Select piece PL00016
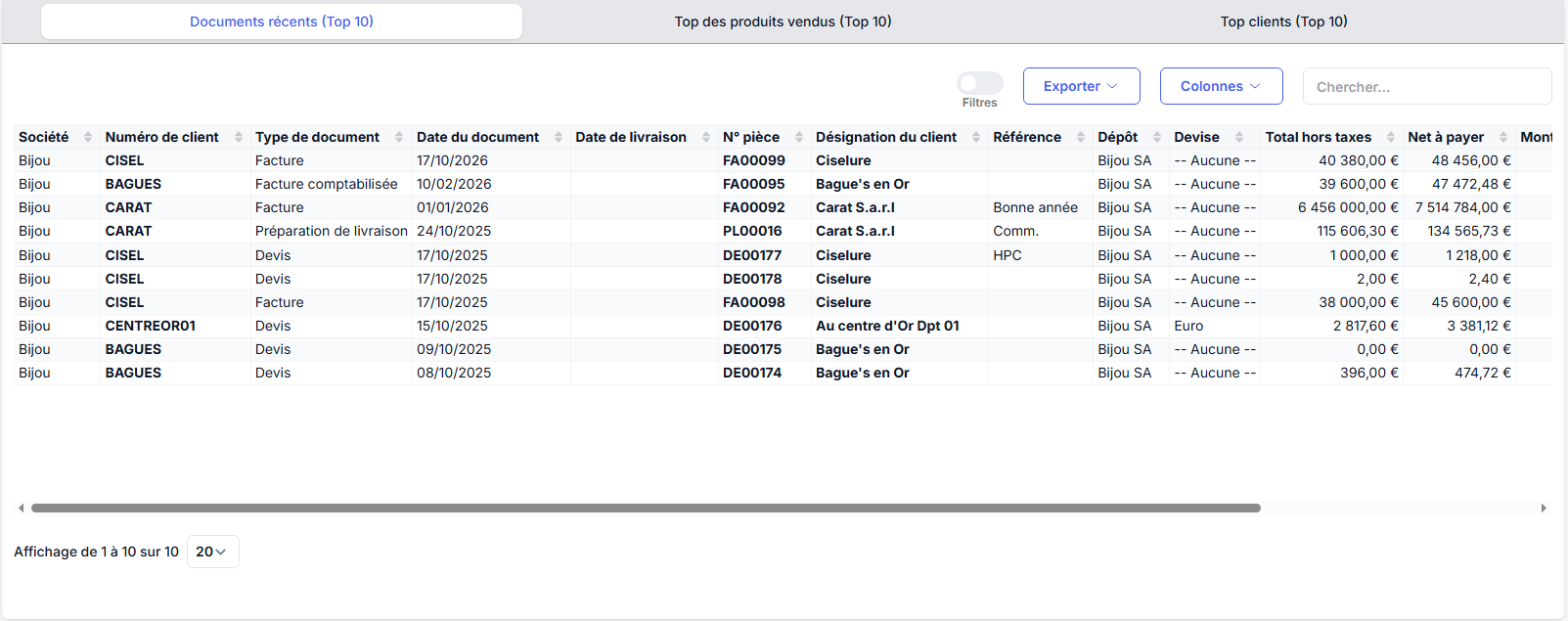 (752, 231)
